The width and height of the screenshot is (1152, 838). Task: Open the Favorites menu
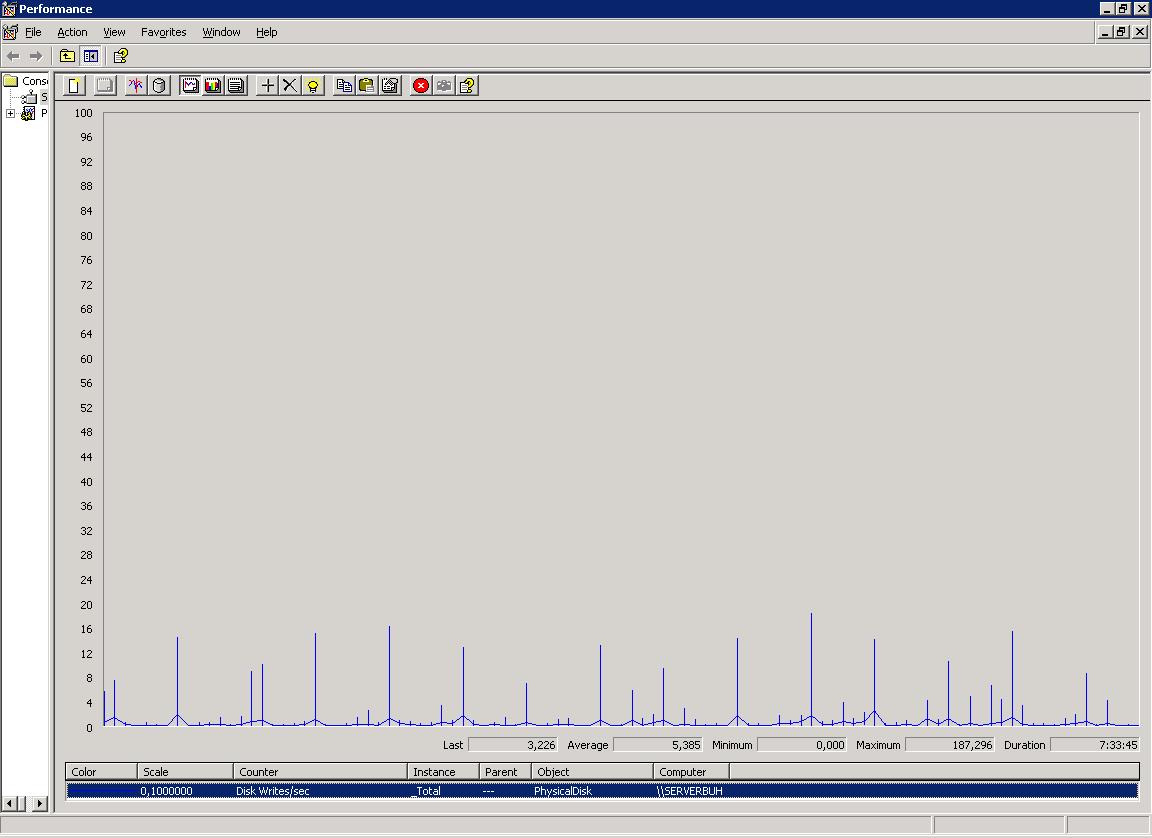[x=163, y=32]
